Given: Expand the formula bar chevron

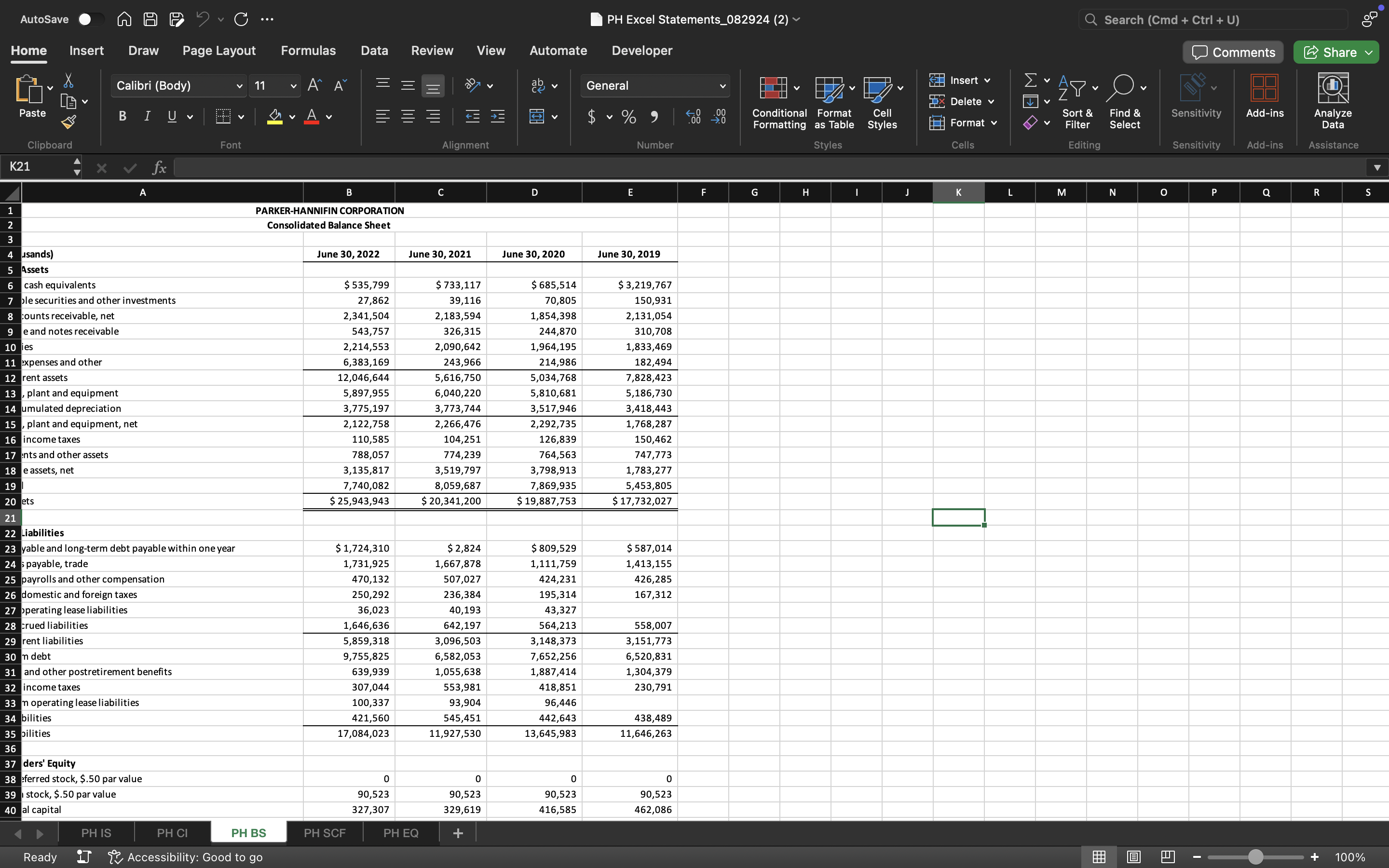Looking at the screenshot, I should click(1376, 168).
